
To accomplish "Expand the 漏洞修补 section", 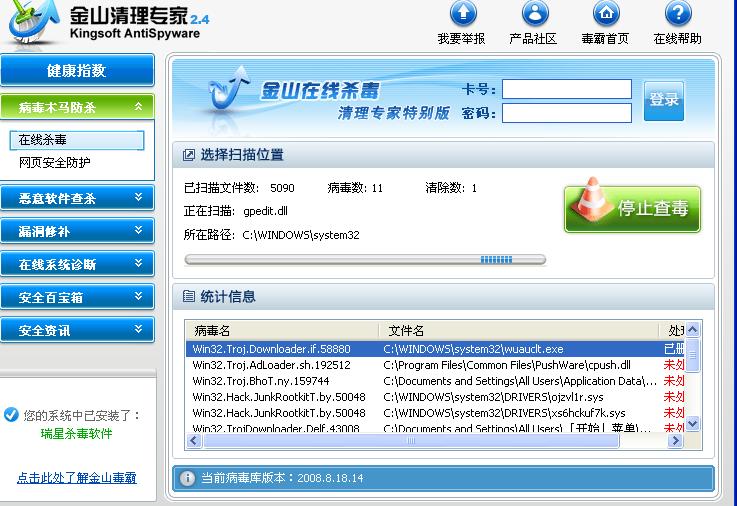I will coord(77,231).
